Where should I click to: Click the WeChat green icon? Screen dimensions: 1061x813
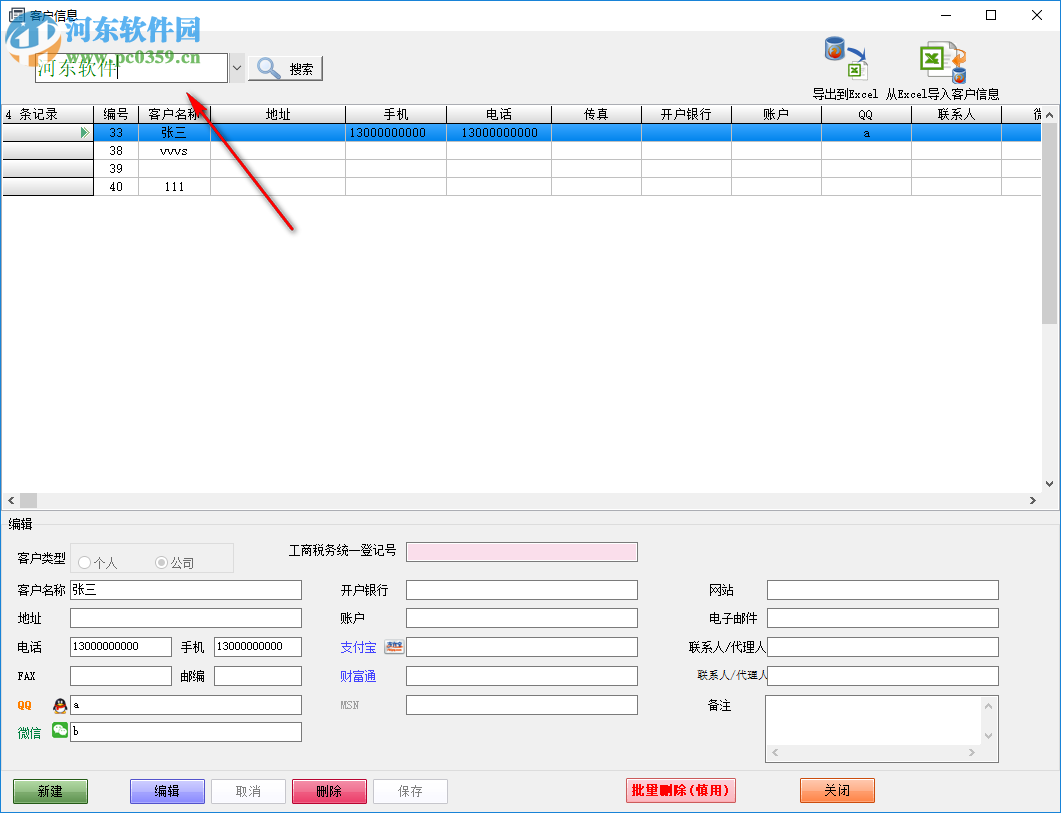click(x=60, y=730)
